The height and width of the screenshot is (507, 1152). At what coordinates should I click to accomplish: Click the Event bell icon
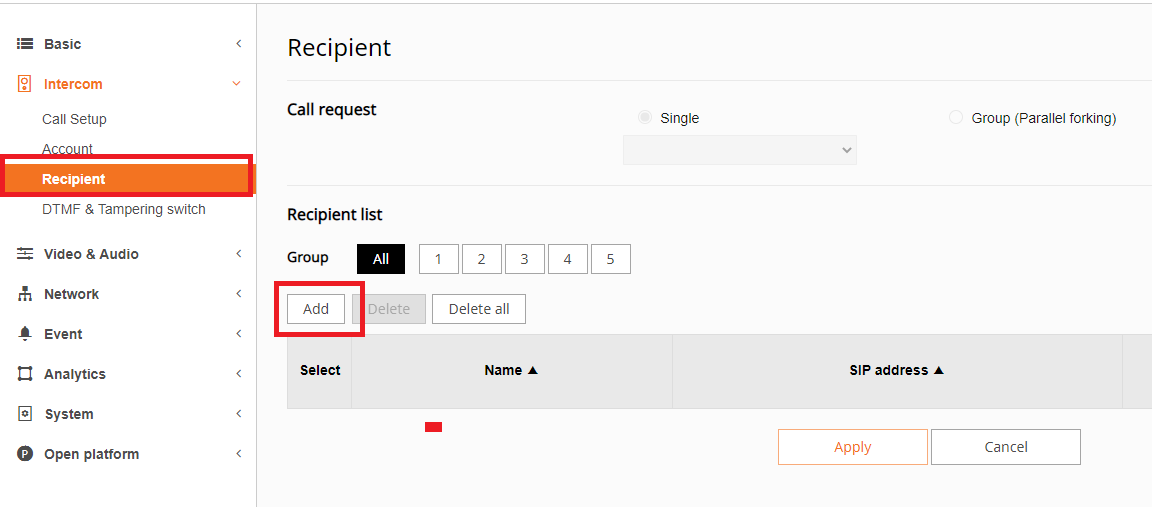pos(25,334)
